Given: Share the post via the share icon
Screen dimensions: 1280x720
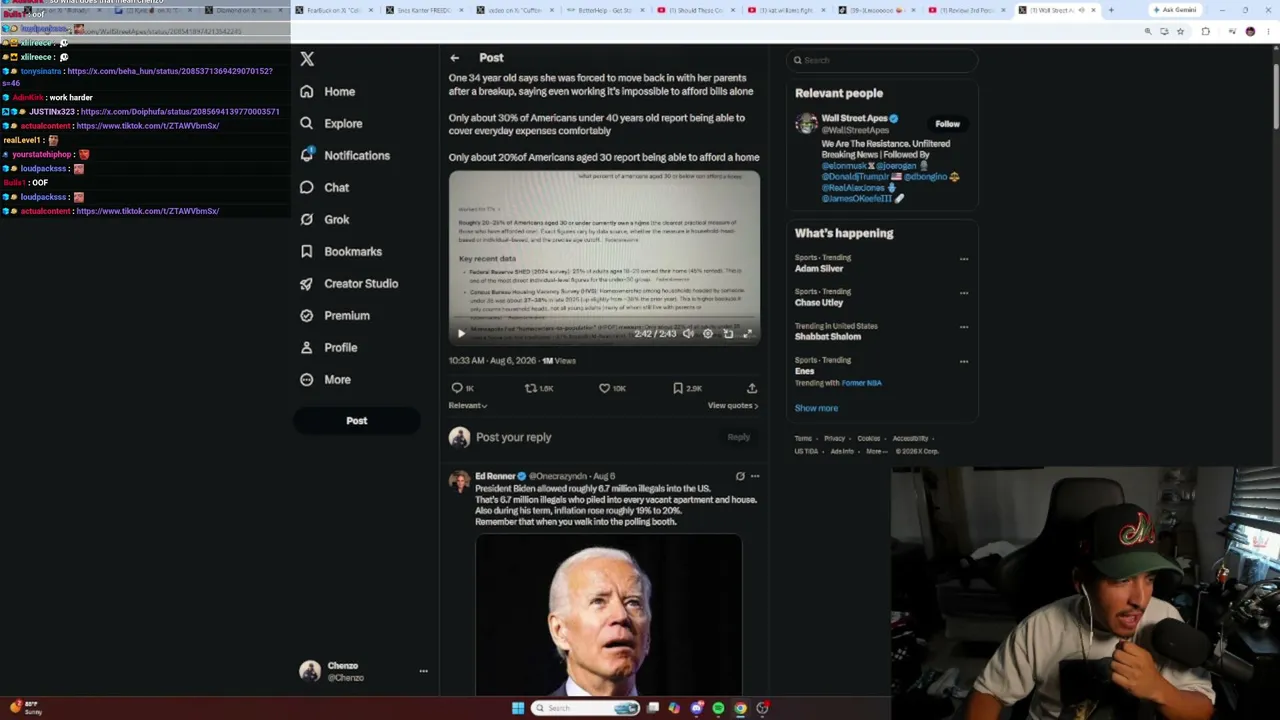Looking at the screenshot, I should (x=752, y=388).
